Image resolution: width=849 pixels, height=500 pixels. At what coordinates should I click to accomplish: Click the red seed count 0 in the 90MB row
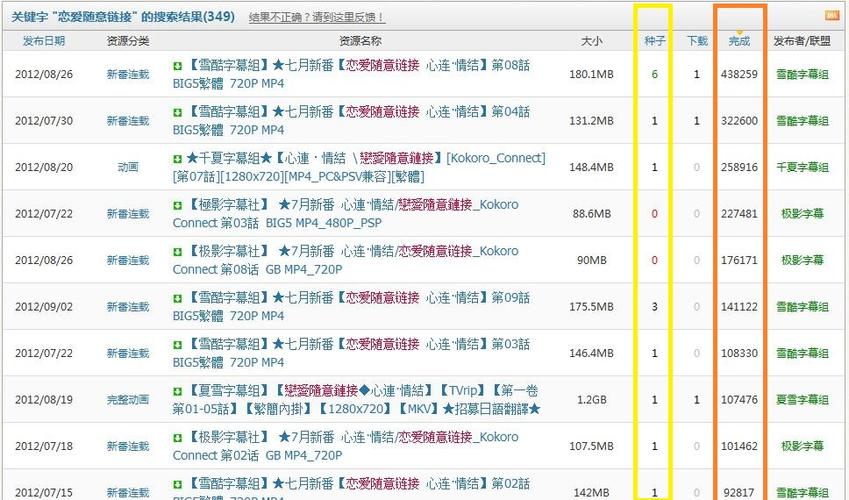655,261
